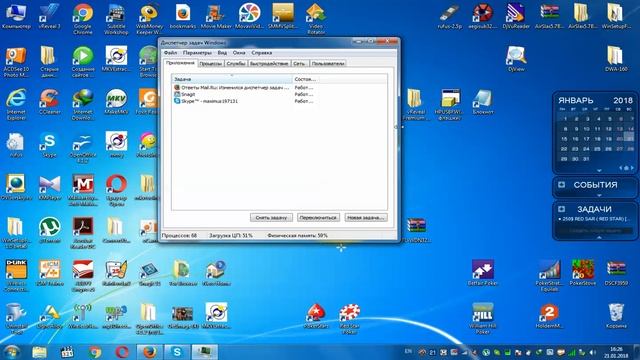Click Процессов: 68 in the status bar
The width and height of the screenshot is (640, 360).
[x=179, y=236]
